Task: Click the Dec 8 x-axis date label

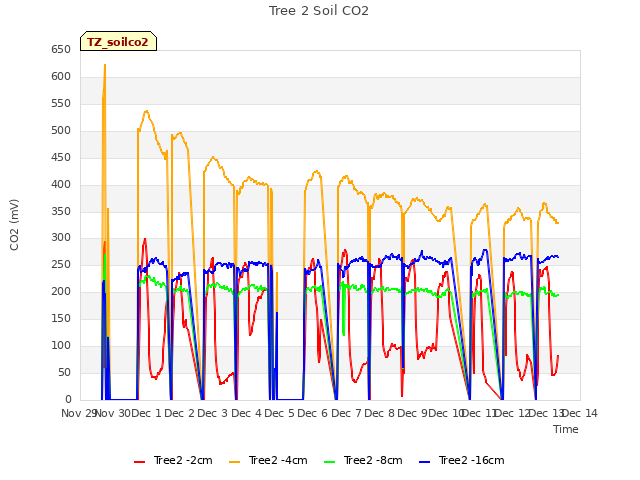Action: coord(380,413)
